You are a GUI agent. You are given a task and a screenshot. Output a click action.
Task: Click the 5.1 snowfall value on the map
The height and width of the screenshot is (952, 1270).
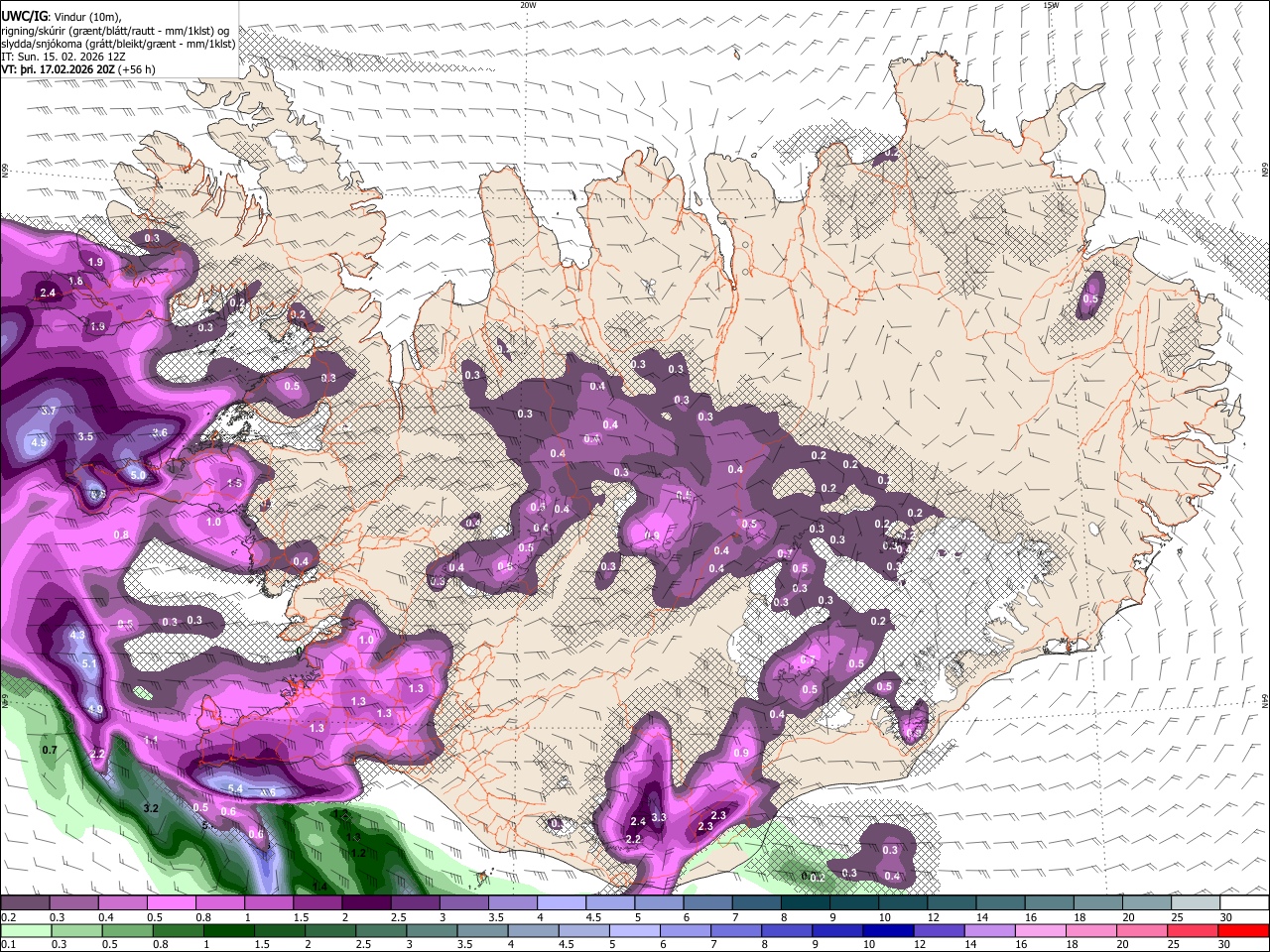[x=88, y=663]
